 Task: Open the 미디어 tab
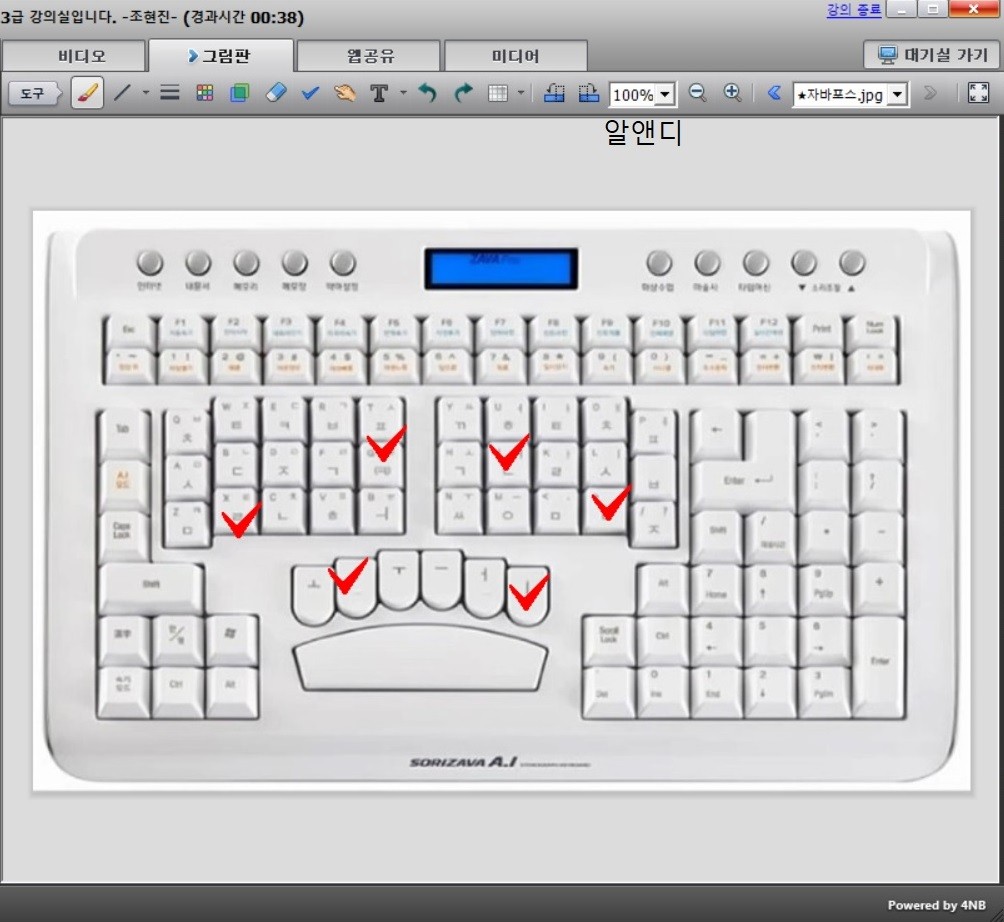pyautogui.click(x=515, y=55)
